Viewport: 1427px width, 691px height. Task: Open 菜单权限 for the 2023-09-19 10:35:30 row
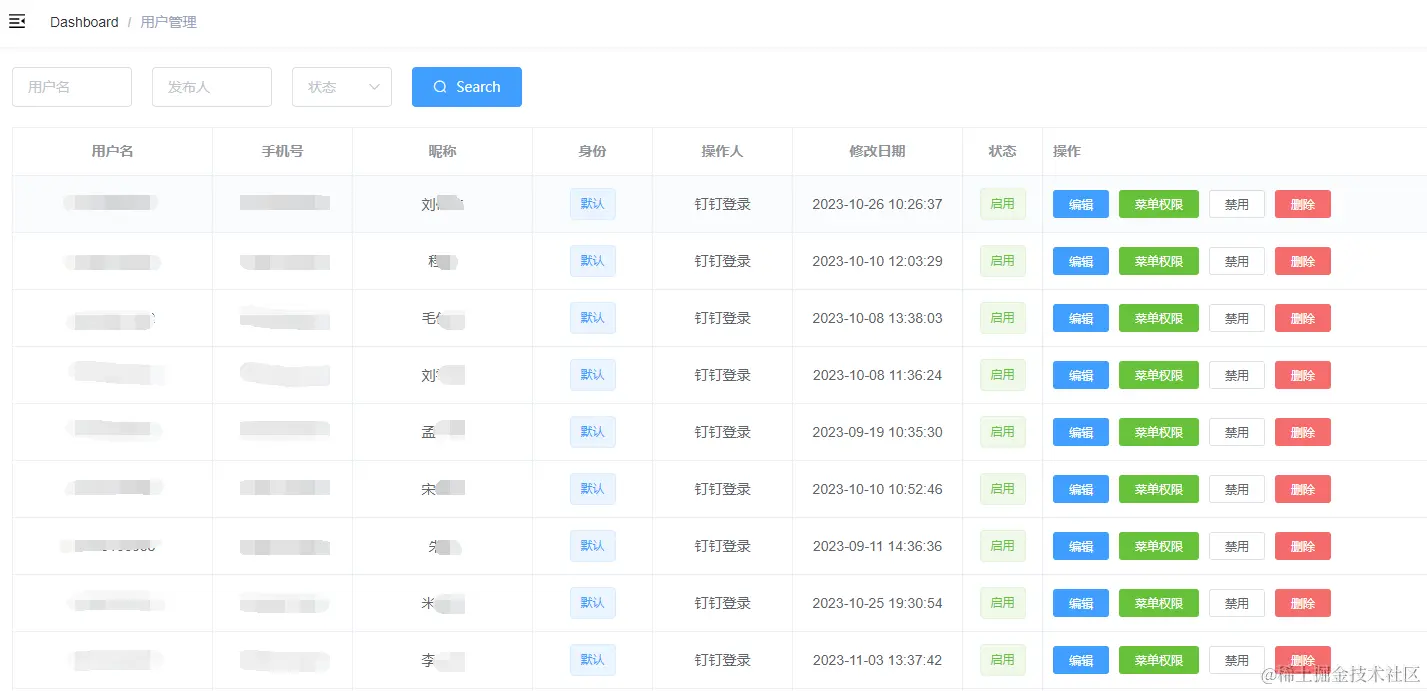point(1159,432)
